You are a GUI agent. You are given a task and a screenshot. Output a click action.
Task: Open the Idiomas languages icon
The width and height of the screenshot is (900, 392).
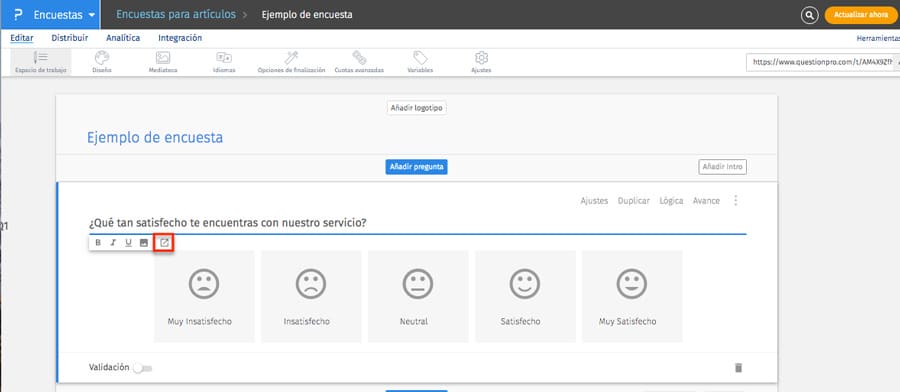click(224, 57)
